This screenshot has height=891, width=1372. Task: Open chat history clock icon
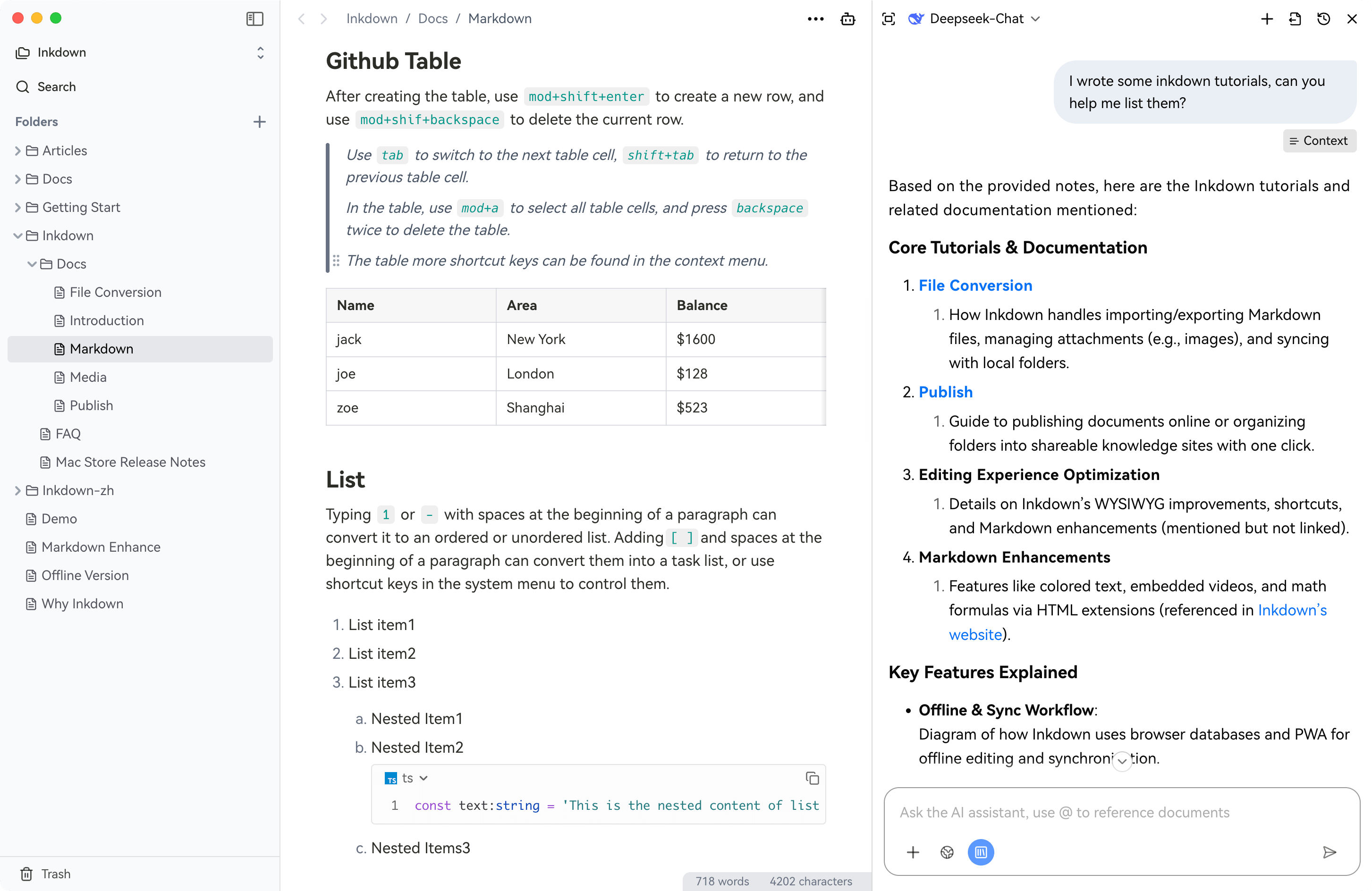[x=1323, y=19]
